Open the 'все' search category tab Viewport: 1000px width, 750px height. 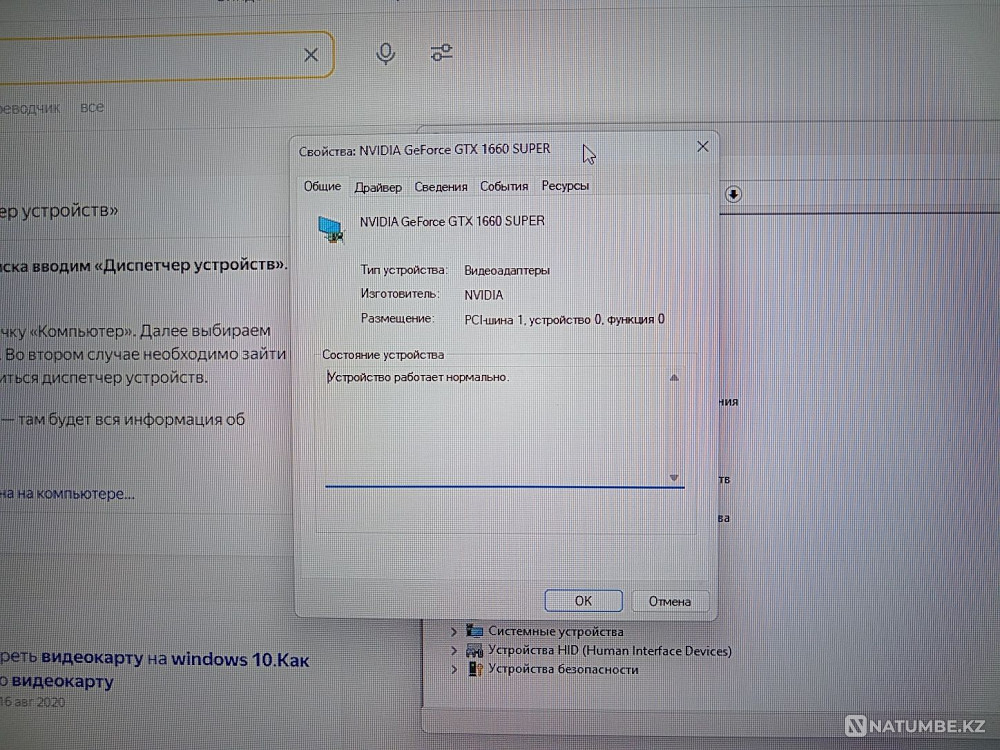point(92,107)
